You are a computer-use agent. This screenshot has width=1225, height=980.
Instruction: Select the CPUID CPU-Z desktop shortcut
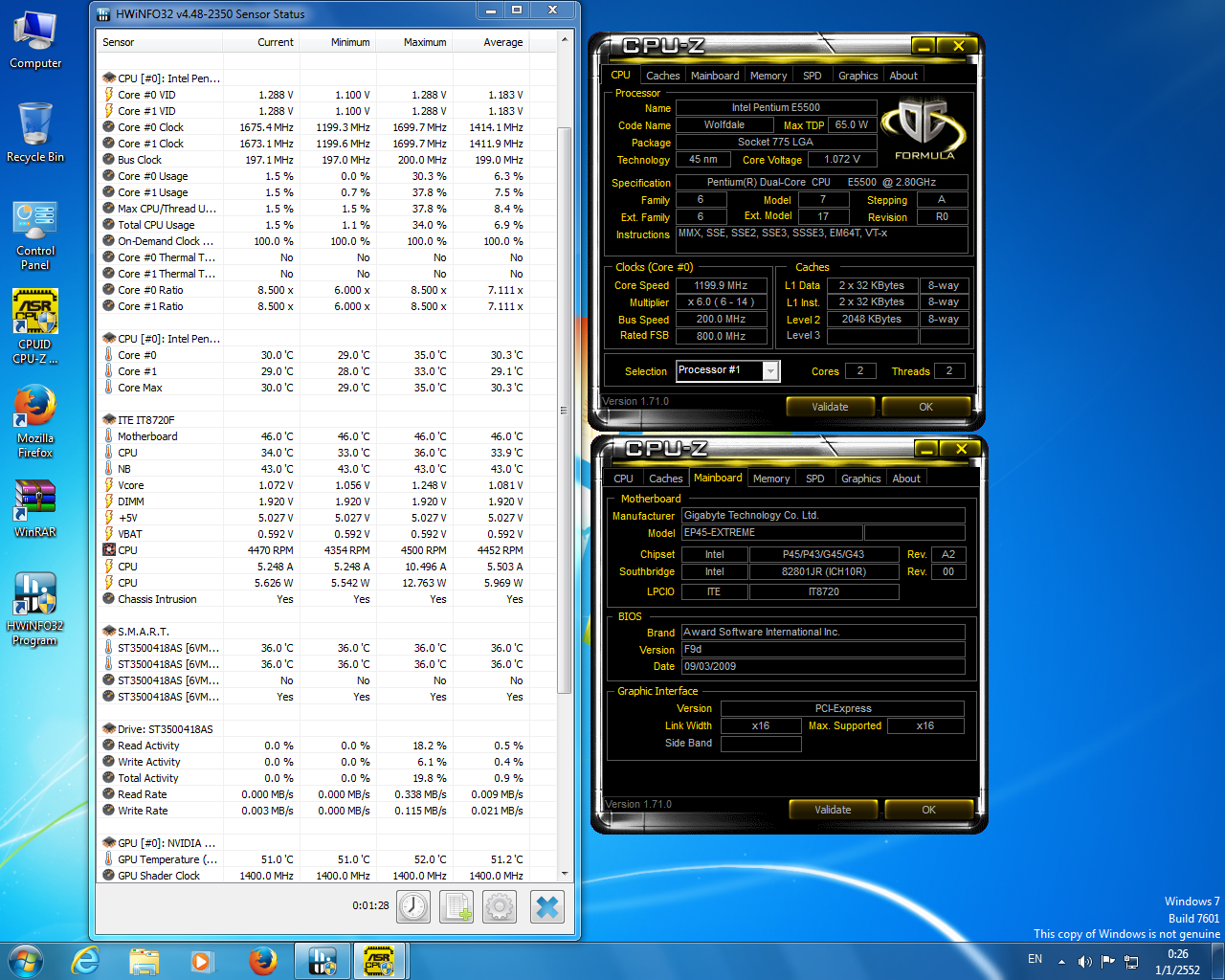[35, 326]
